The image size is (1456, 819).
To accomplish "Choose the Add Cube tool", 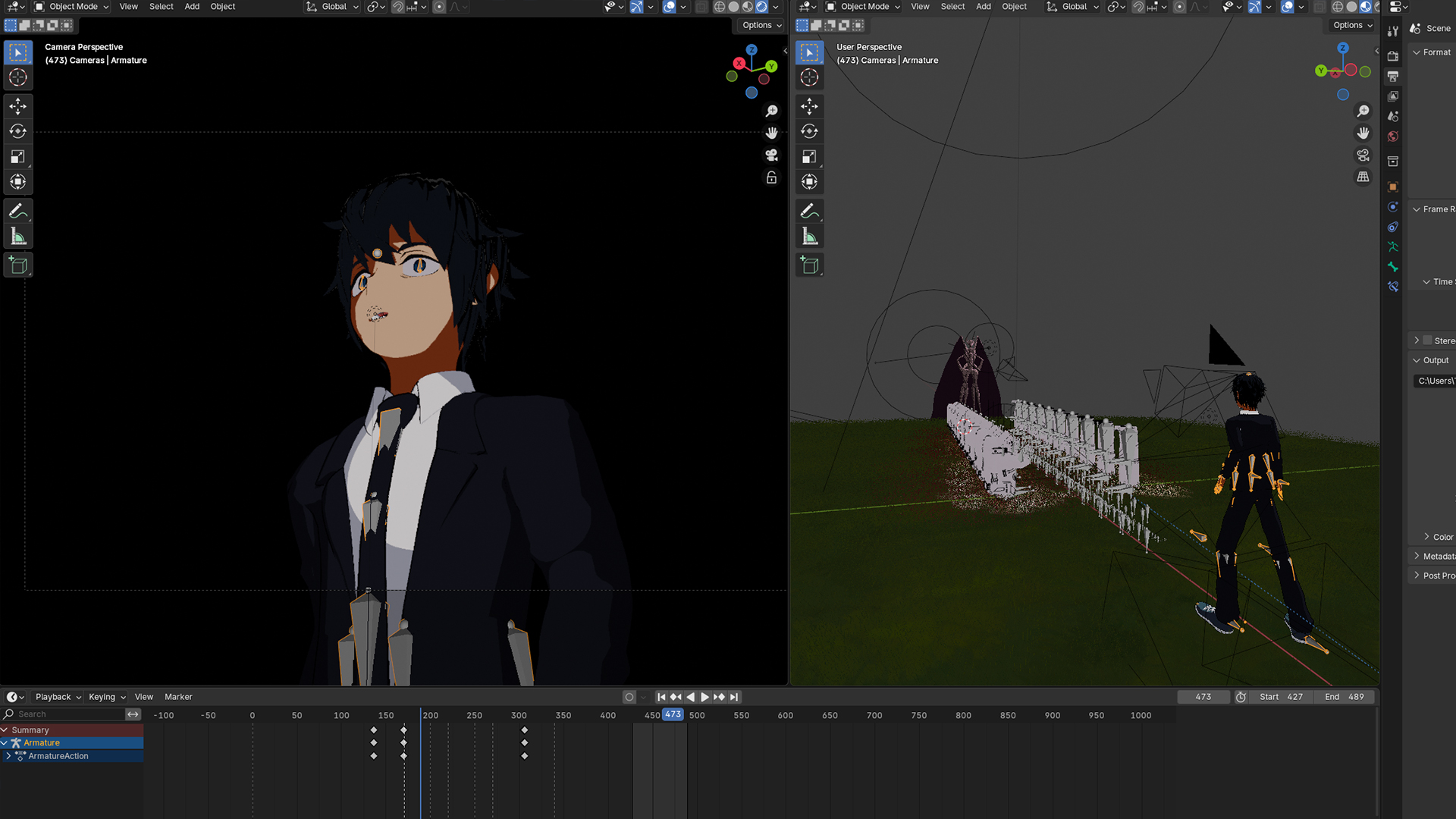I will pyautogui.click(x=18, y=265).
